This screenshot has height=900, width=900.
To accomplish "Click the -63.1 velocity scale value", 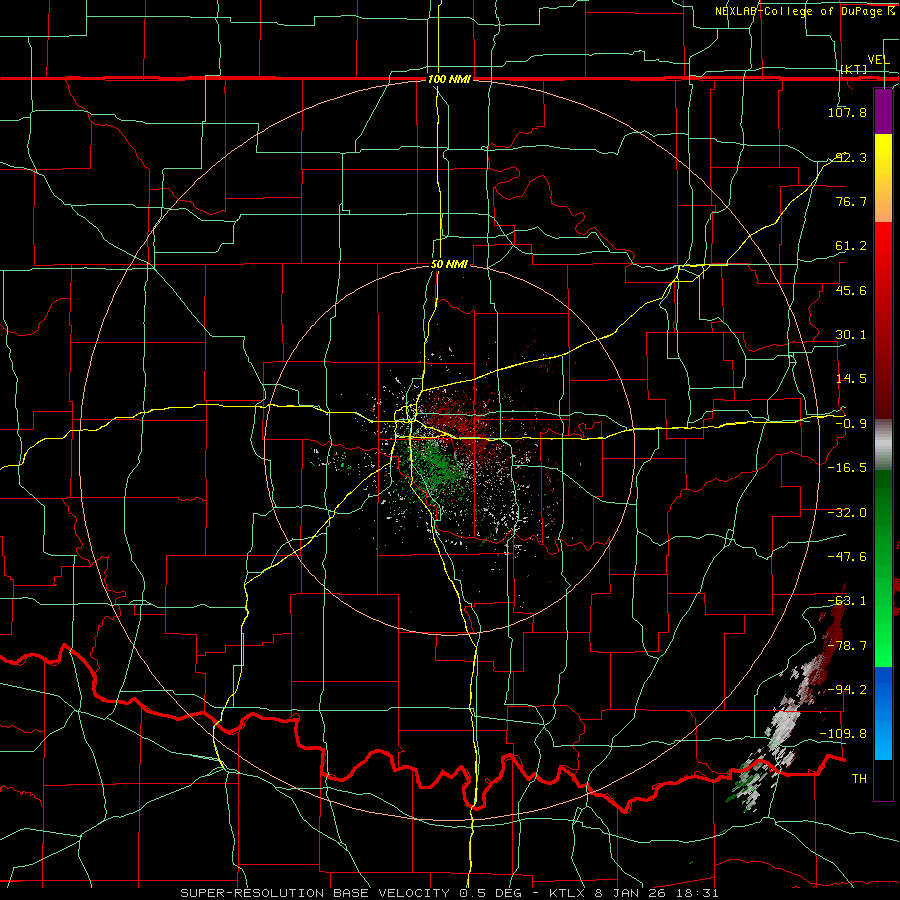I will pyautogui.click(x=847, y=601).
